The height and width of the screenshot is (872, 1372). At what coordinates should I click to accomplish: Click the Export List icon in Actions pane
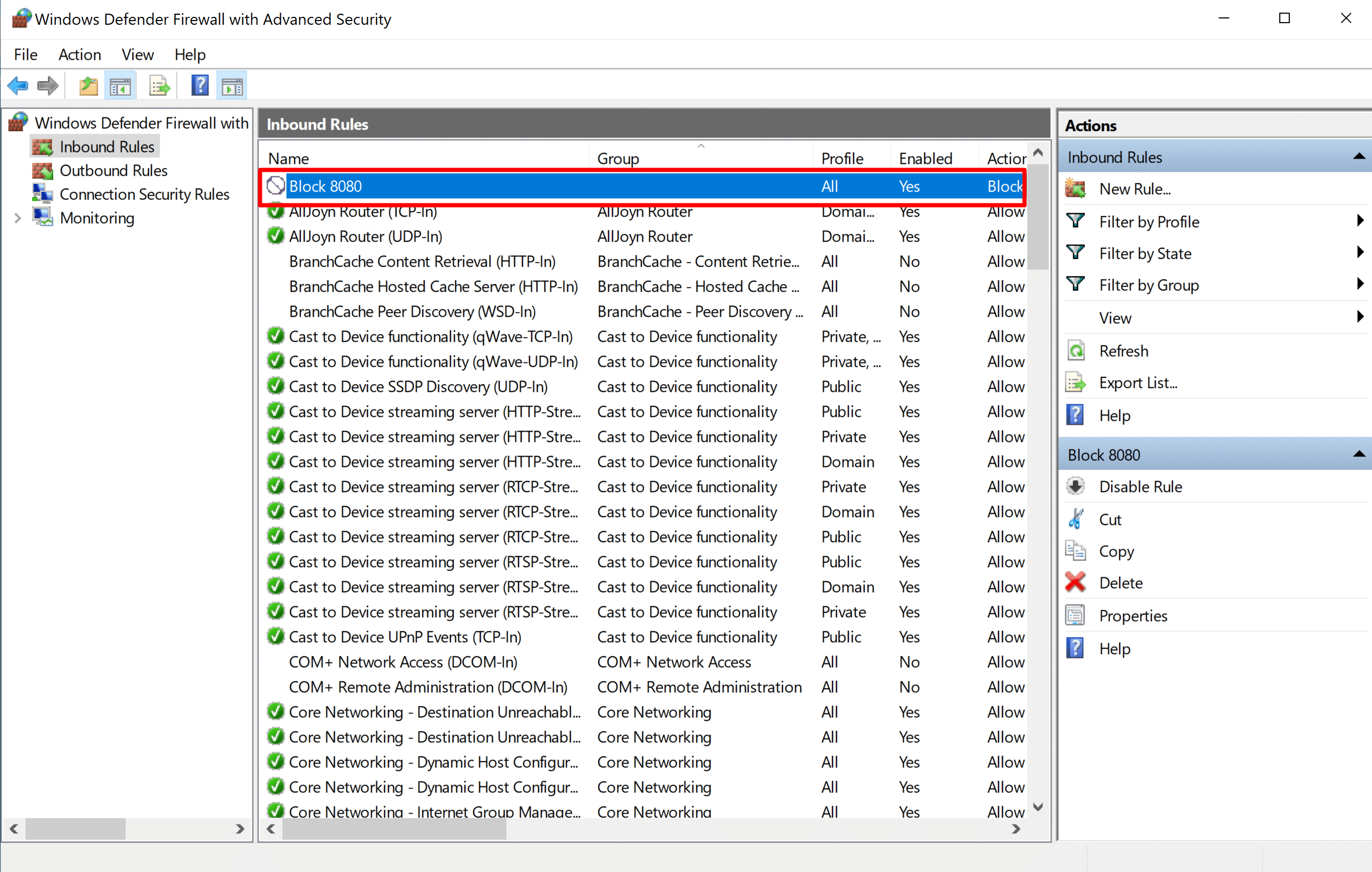tap(1076, 383)
